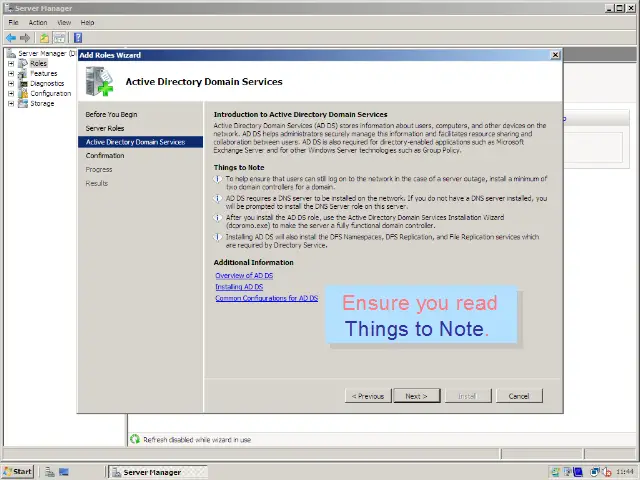Click 'Introduction to Active Directory Domain Services' heading
Viewport: 640px width, 480px height.
[300, 115]
